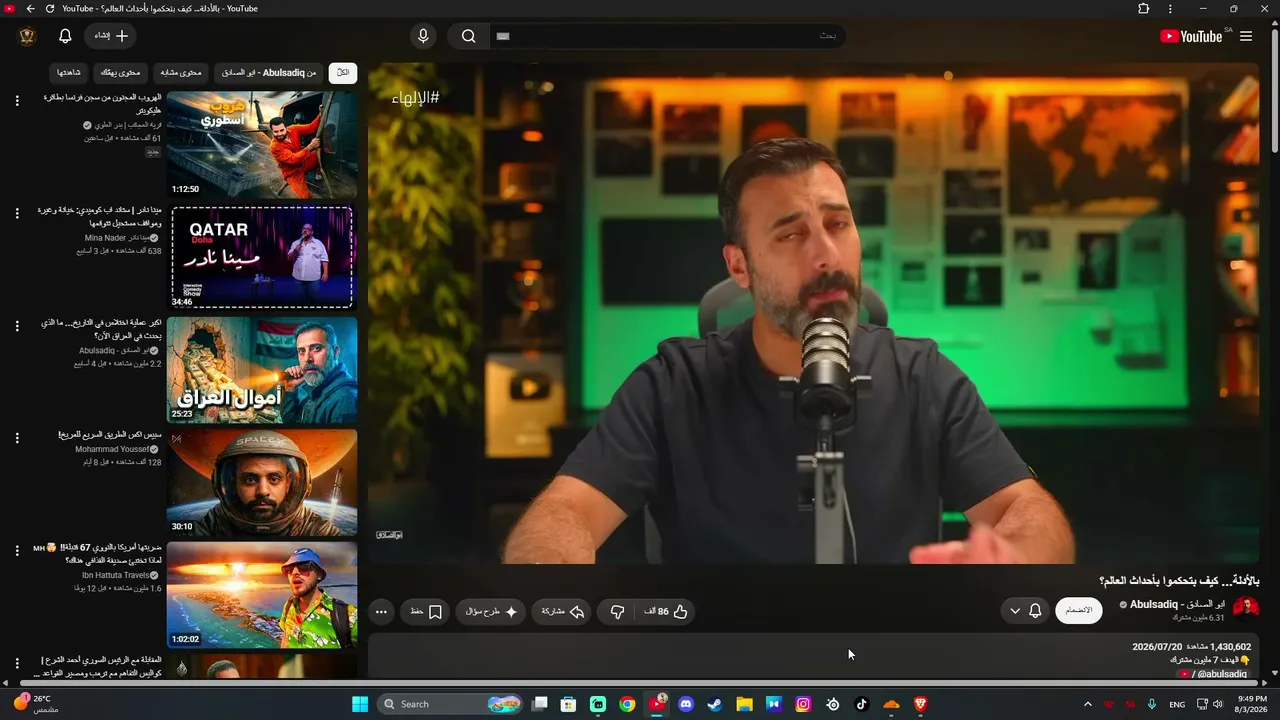Open the Ibn Hattuta Travels video thumbnail
The width and height of the screenshot is (1280, 720).
[262, 595]
